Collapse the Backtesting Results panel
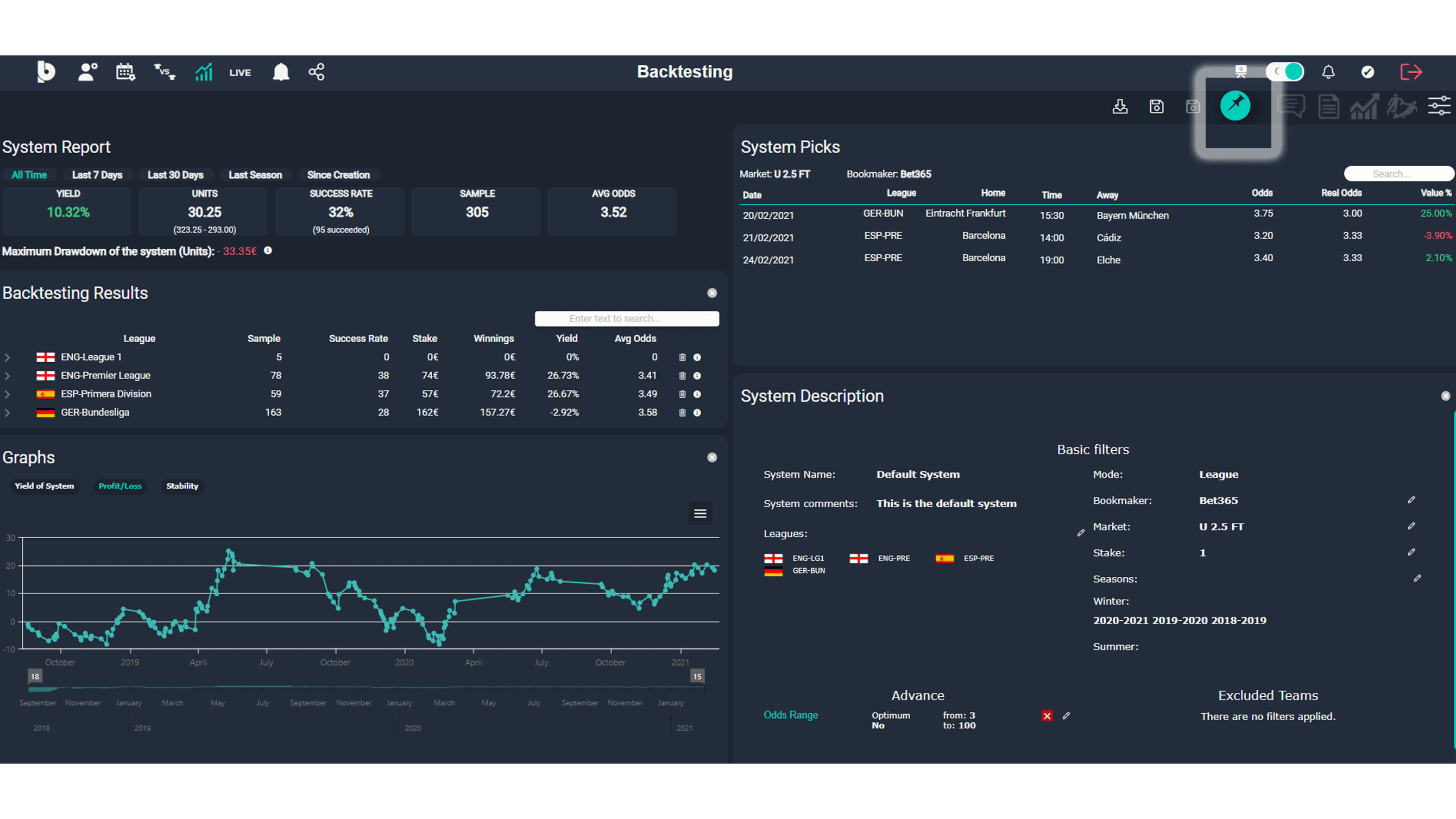This screenshot has width=1456, height=819. 711,293
